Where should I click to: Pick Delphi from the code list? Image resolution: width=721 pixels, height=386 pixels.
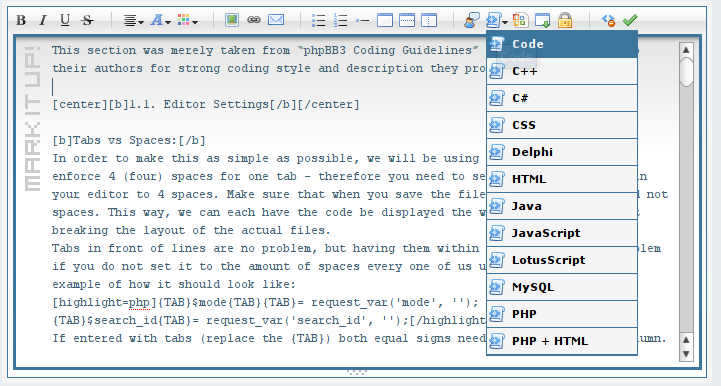(562, 152)
